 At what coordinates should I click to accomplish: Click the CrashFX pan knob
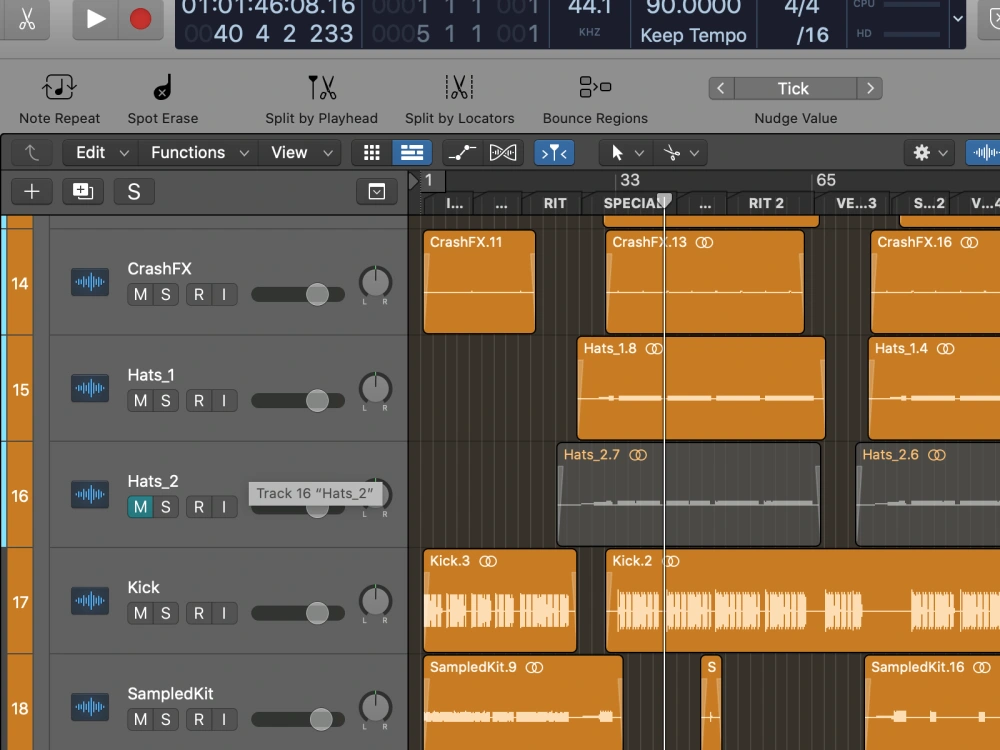pos(375,283)
